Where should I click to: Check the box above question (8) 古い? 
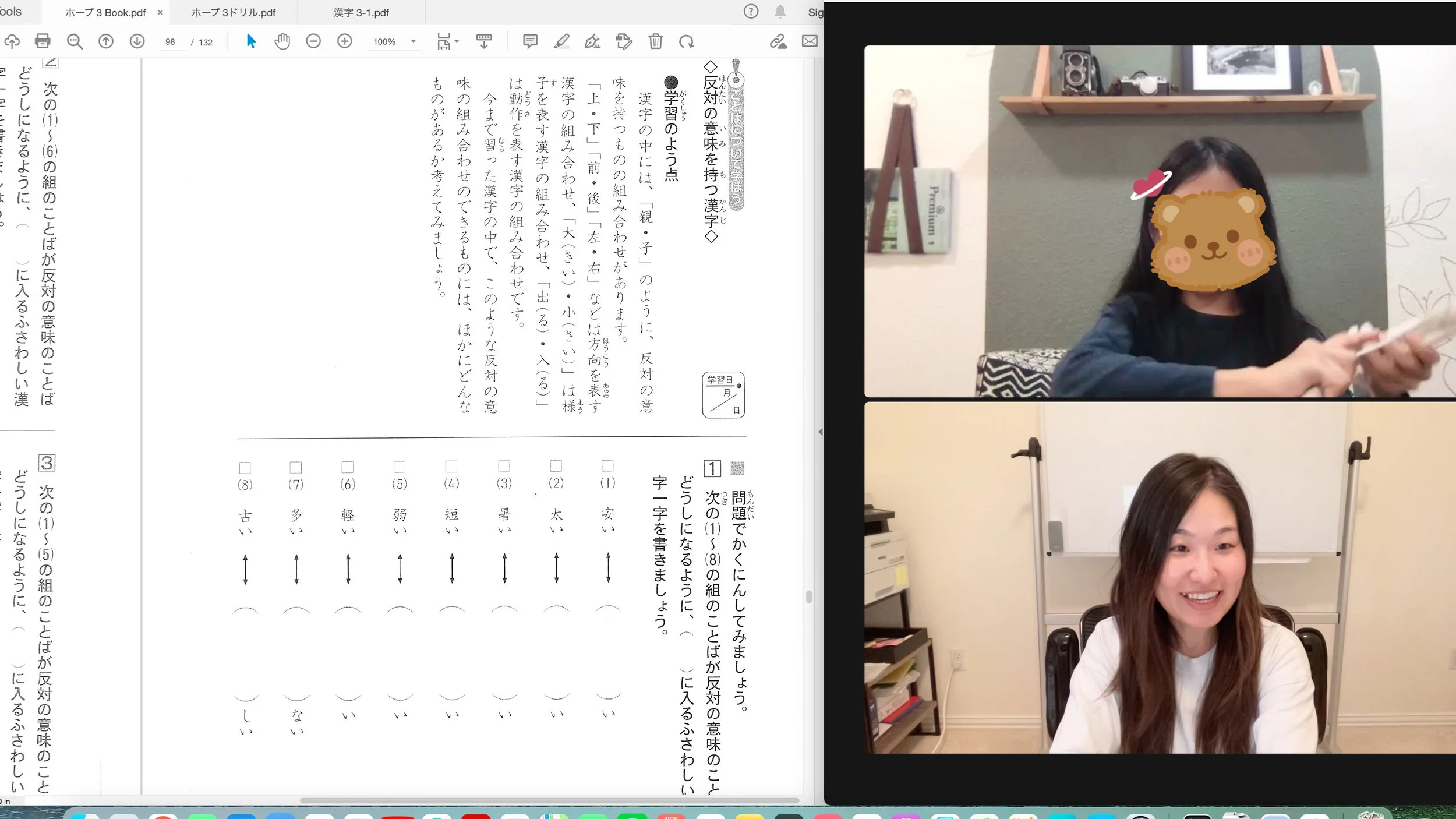245,468
